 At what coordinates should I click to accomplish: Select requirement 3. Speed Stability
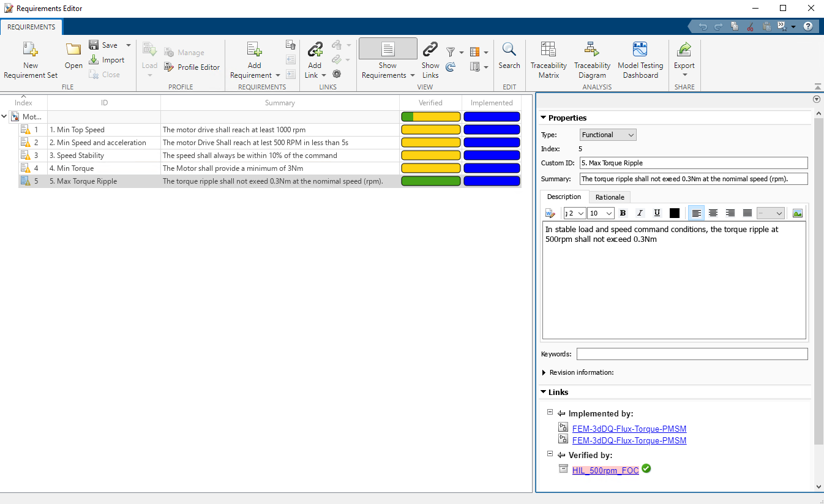(77, 155)
